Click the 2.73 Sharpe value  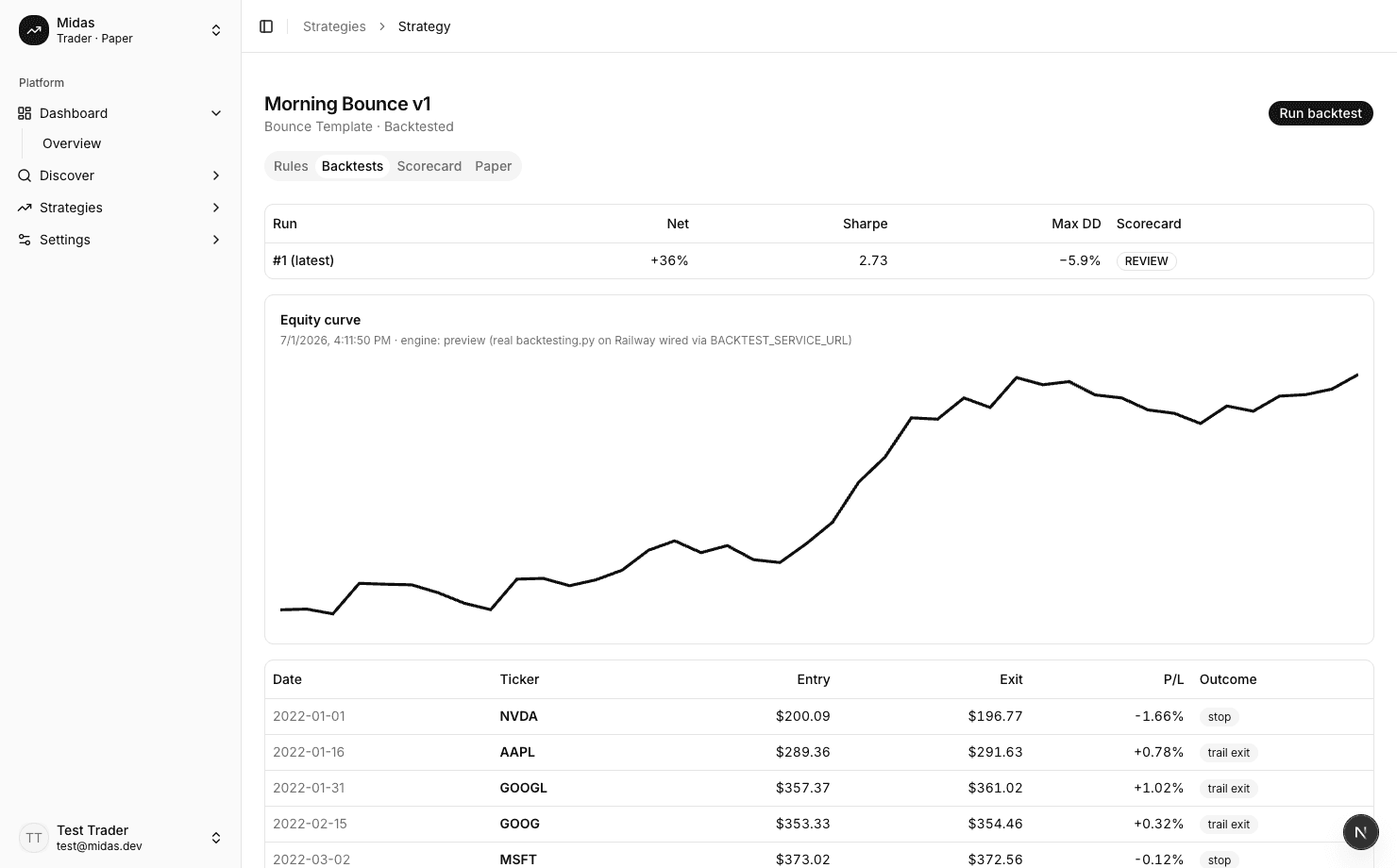pos(873,260)
